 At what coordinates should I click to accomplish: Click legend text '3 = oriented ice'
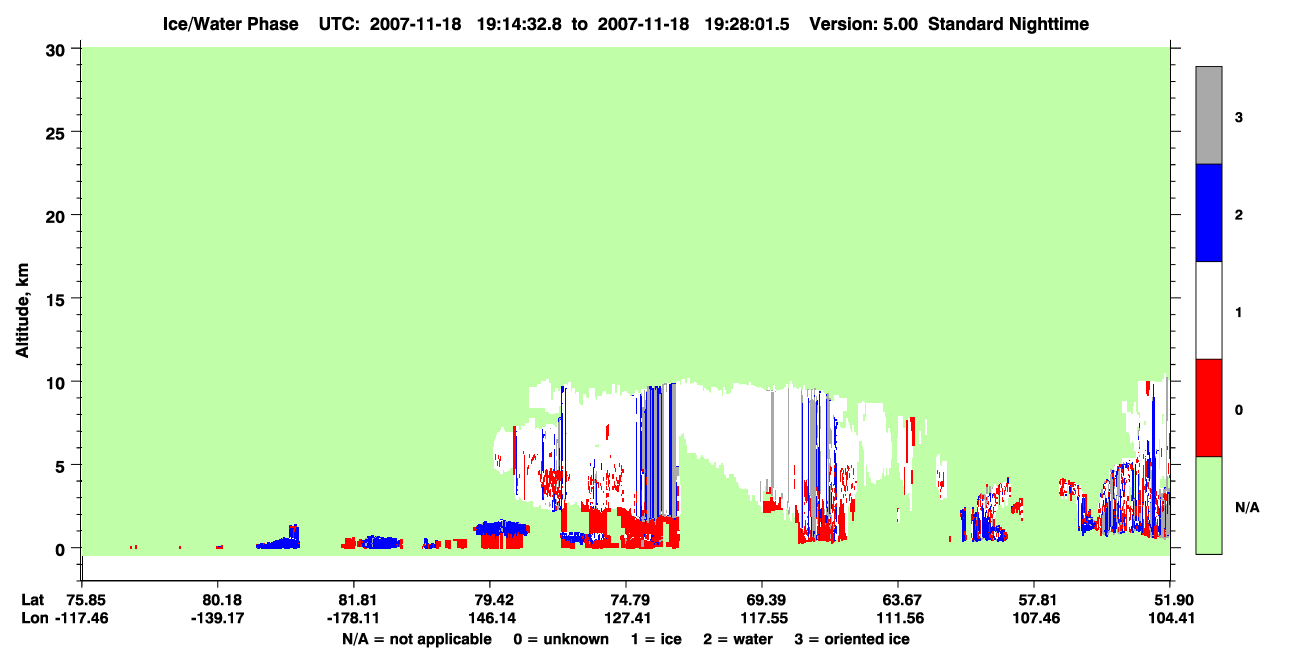[852, 639]
